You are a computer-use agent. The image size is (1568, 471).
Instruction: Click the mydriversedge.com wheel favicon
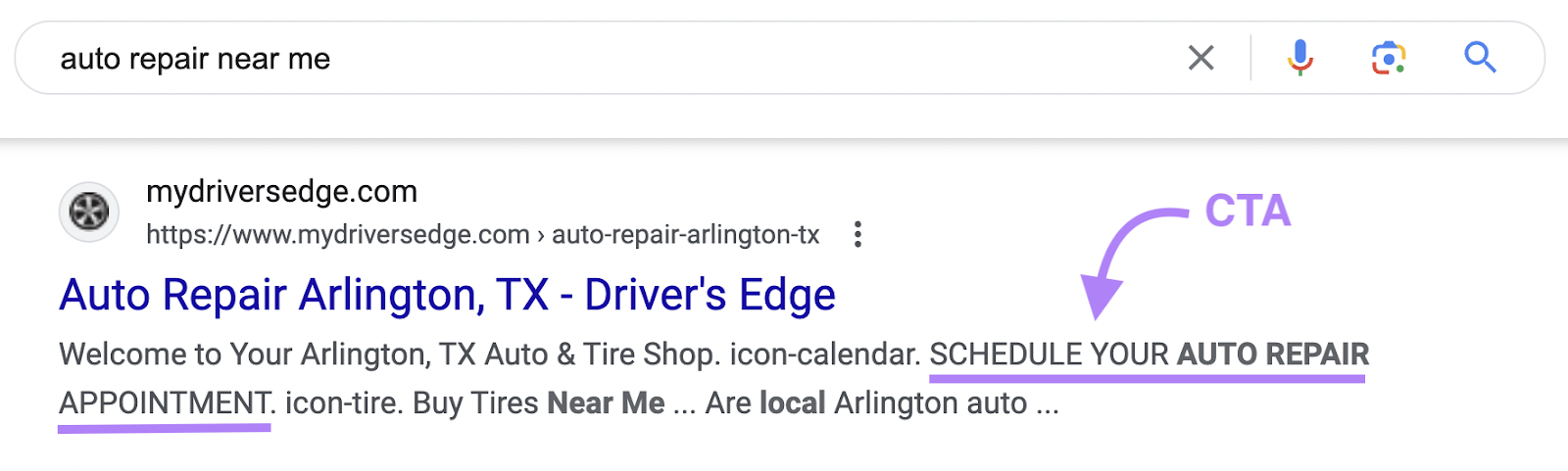tap(89, 212)
